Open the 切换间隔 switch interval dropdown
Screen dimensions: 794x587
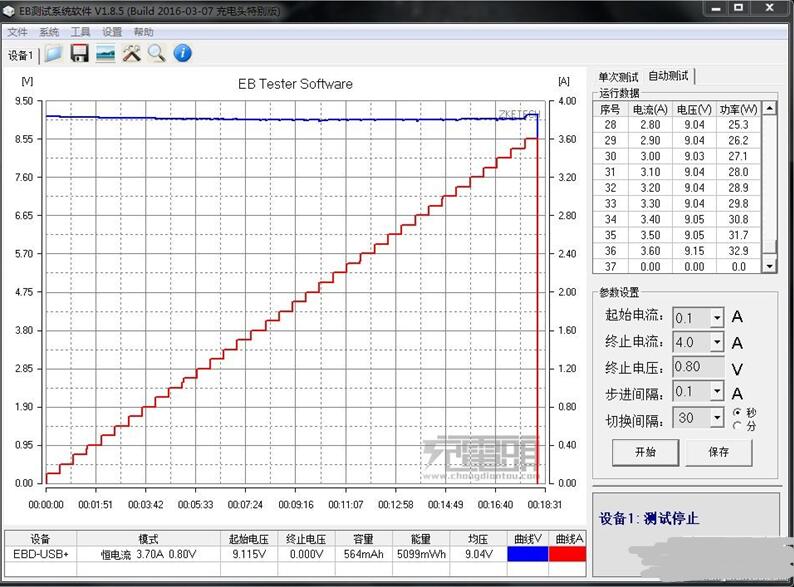pos(716,418)
